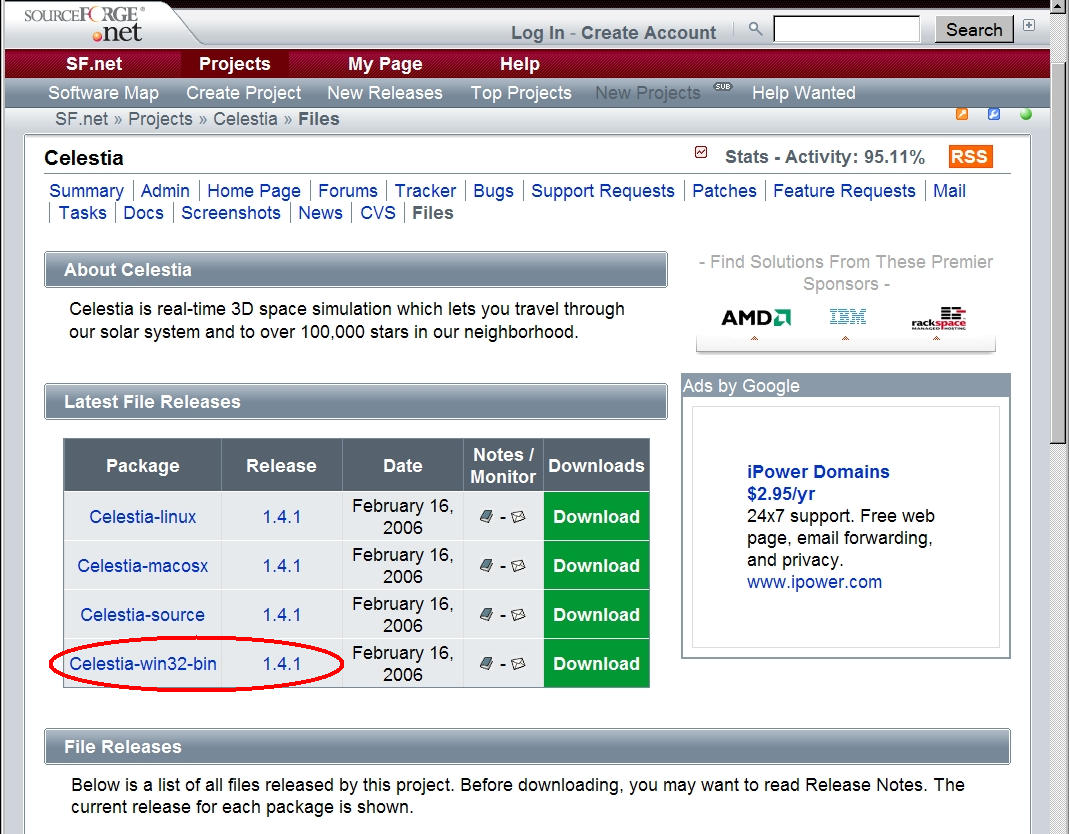Screen dimensions: 1069x834
Task: Visit the Celestia Home Page link
Action: (254, 191)
